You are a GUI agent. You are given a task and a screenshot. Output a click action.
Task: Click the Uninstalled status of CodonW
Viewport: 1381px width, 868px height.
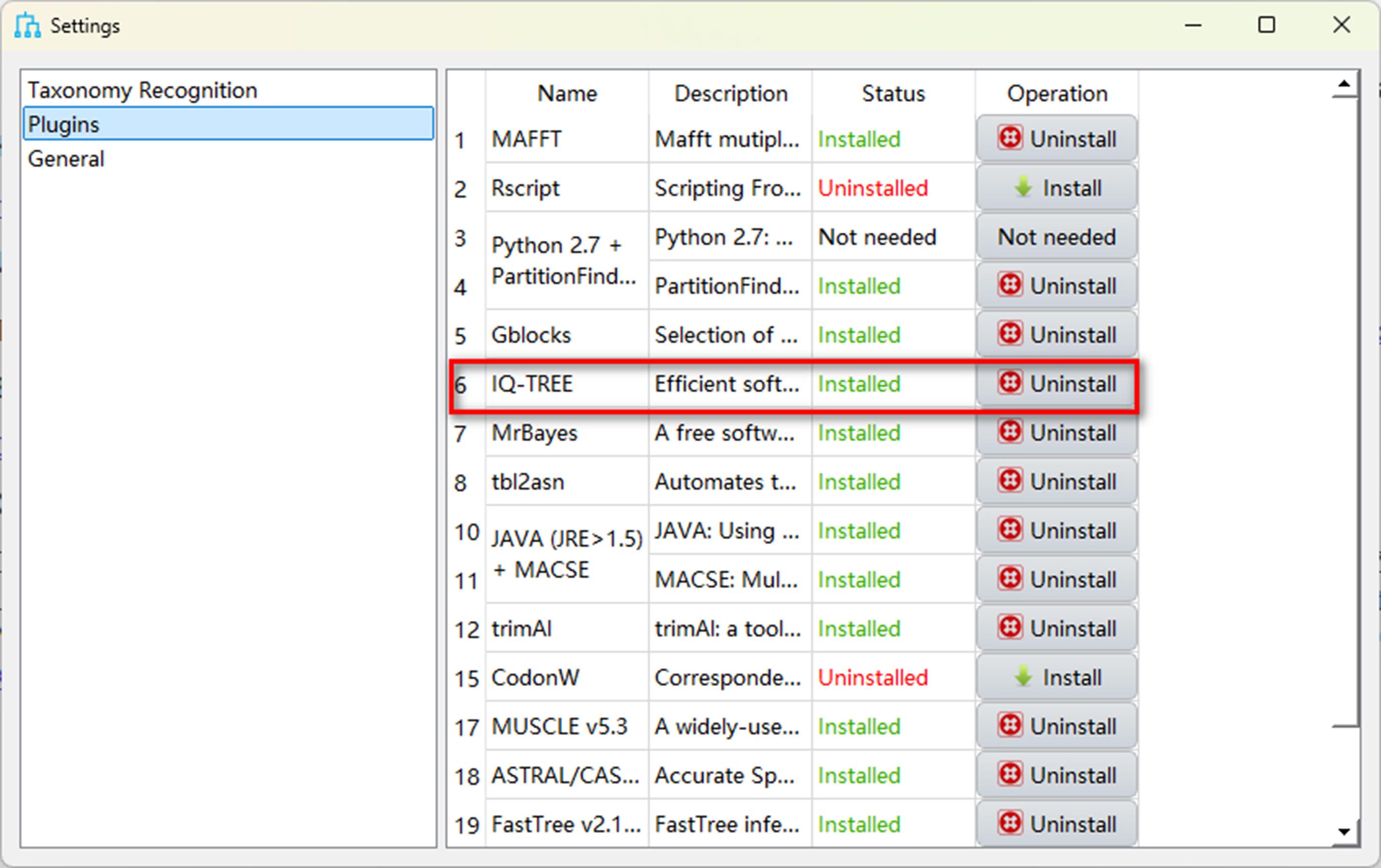(x=893, y=677)
